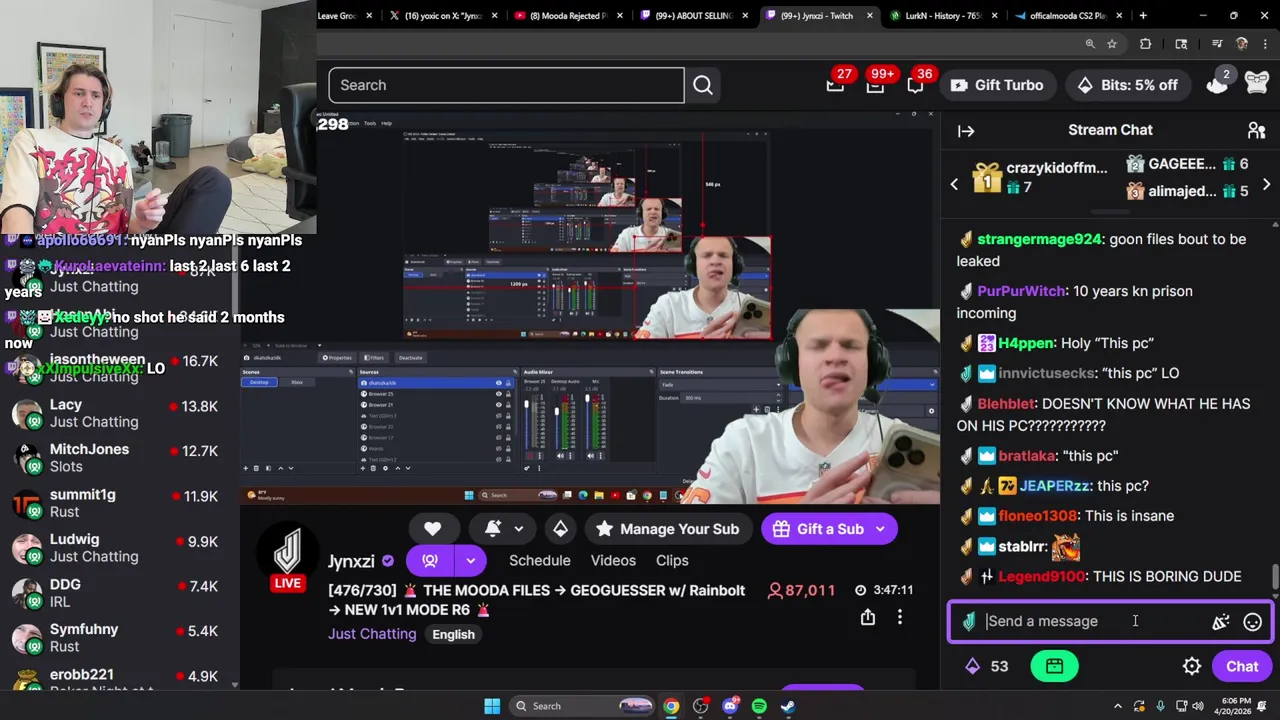Click into the Twitch Search field
Image resolution: width=1280 pixels, height=720 pixels.
tap(506, 85)
